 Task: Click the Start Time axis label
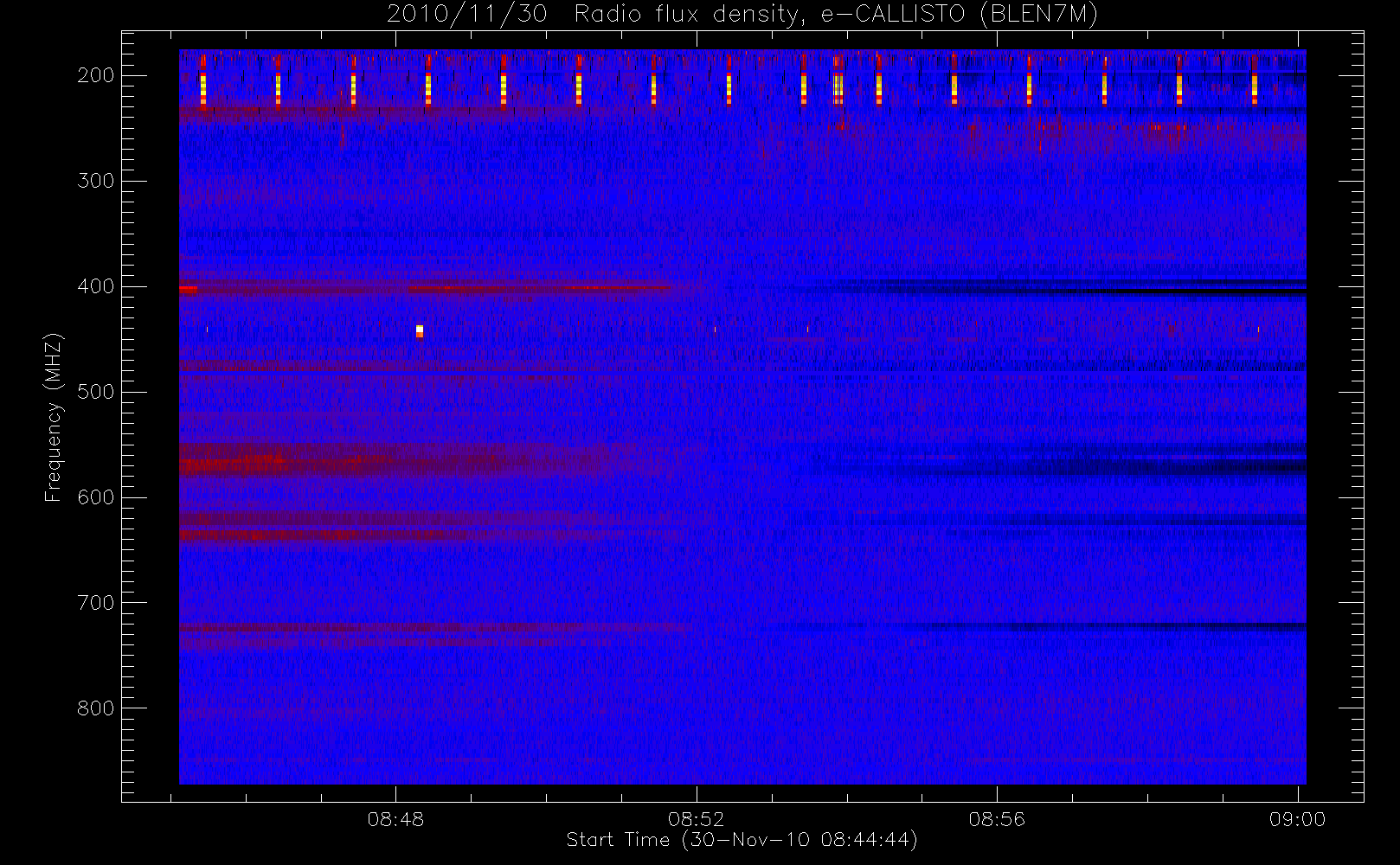click(742, 840)
